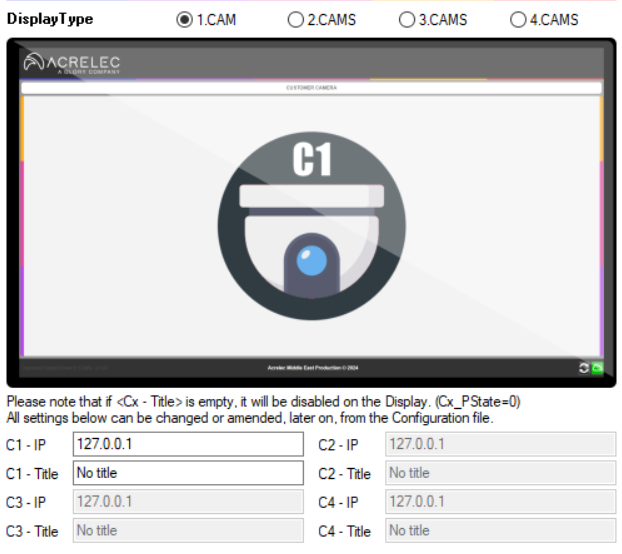Select the 2.CAMS display type
Image resolution: width=622 pixels, height=554 pixels.
click(x=296, y=19)
